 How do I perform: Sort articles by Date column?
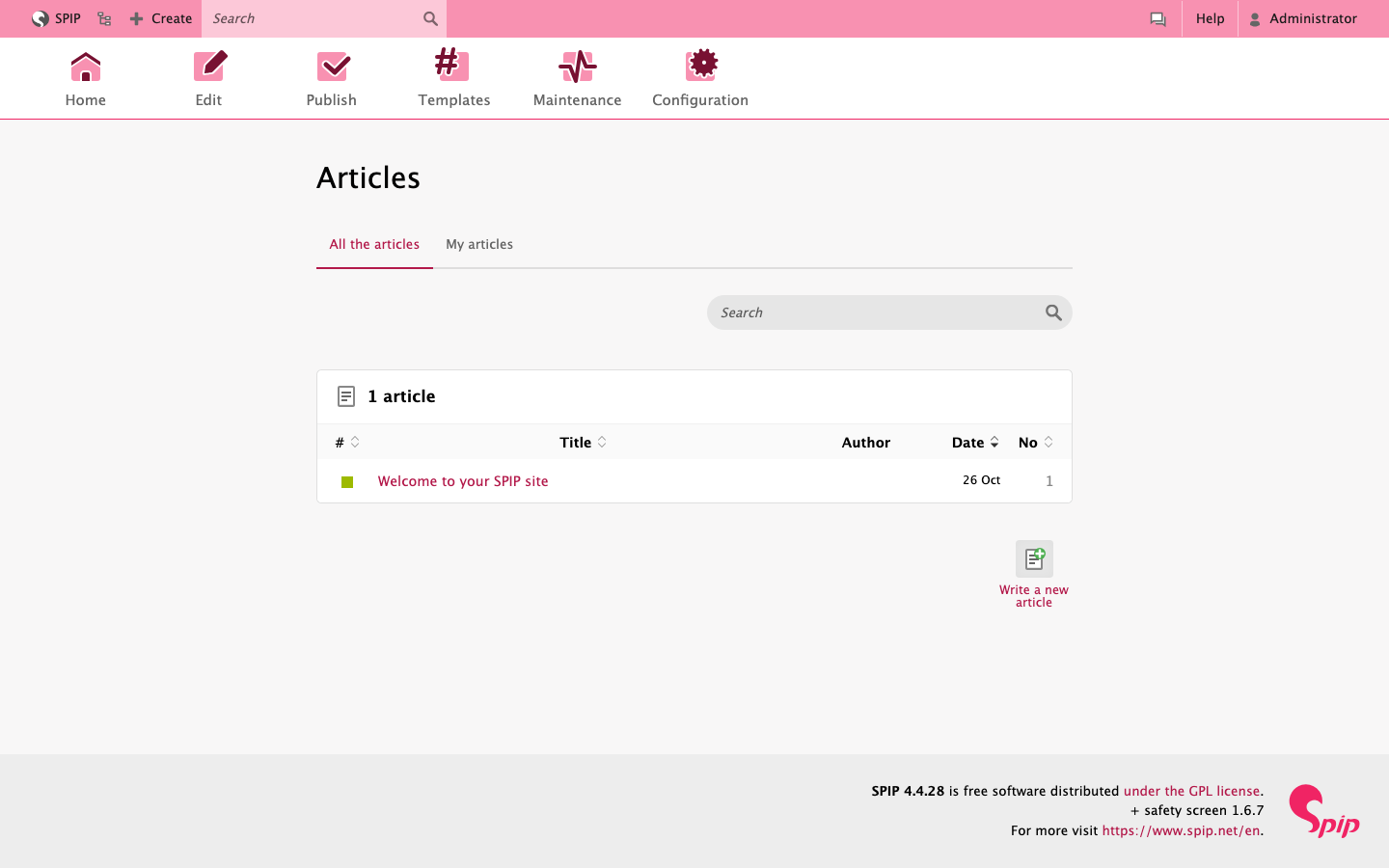point(975,442)
